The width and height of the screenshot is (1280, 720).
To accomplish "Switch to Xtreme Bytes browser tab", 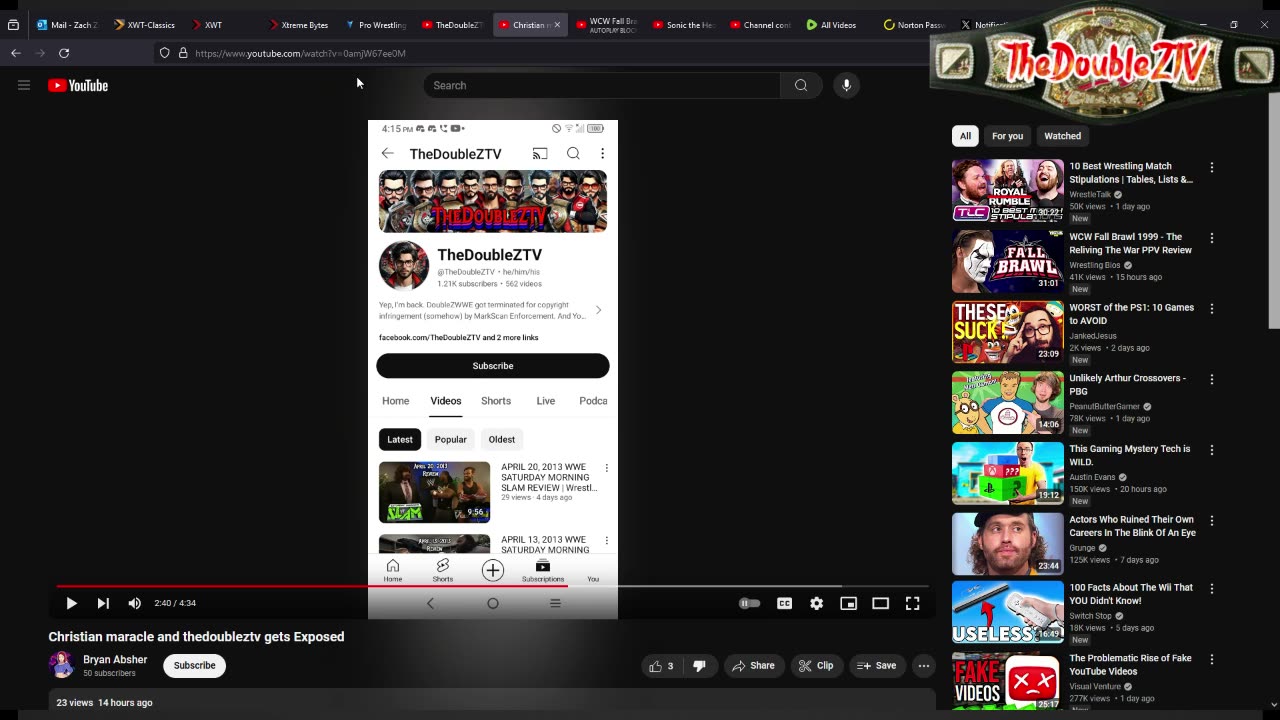I will coord(297,24).
